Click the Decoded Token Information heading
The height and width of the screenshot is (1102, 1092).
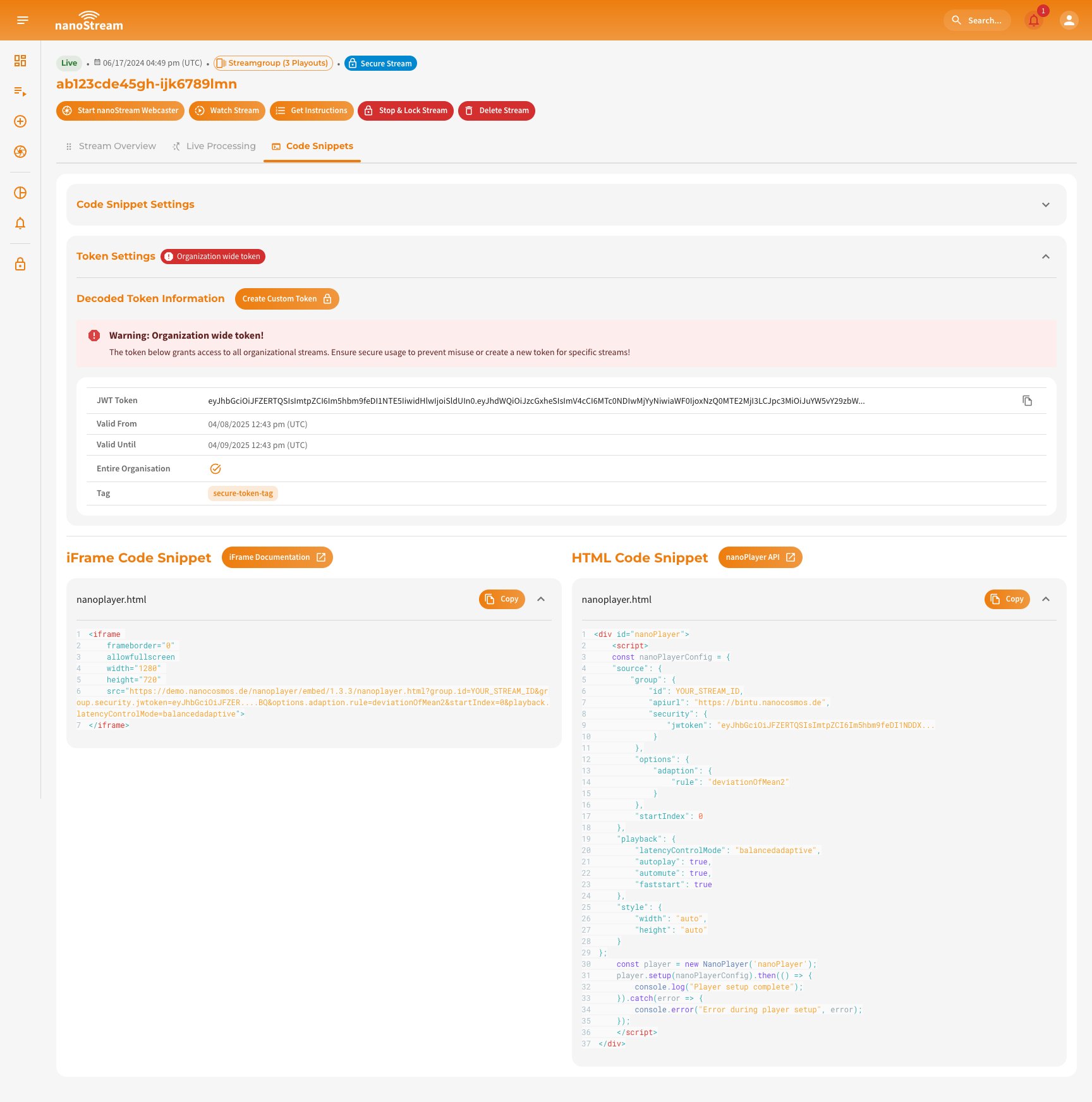point(150,299)
